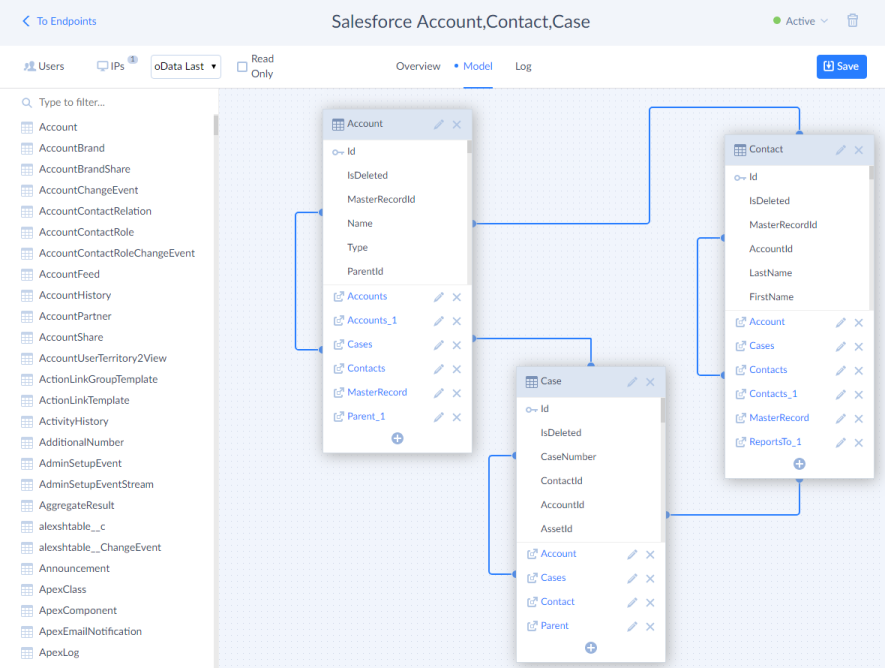The width and height of the screenshot is (885, 668).
Task: Click the MasterRecordId field in Account entity
Action: coord(381,199)
